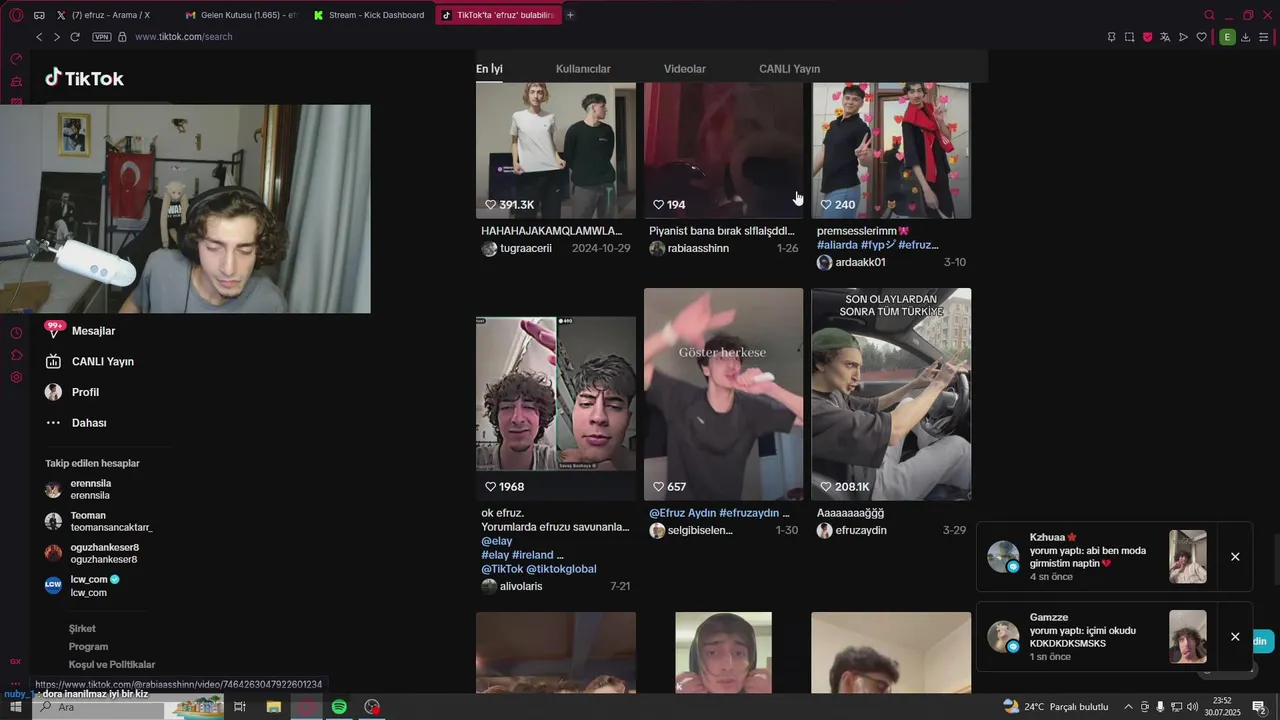Open the page translate icon
The image size is (1280, 720).
point(1165,37)
